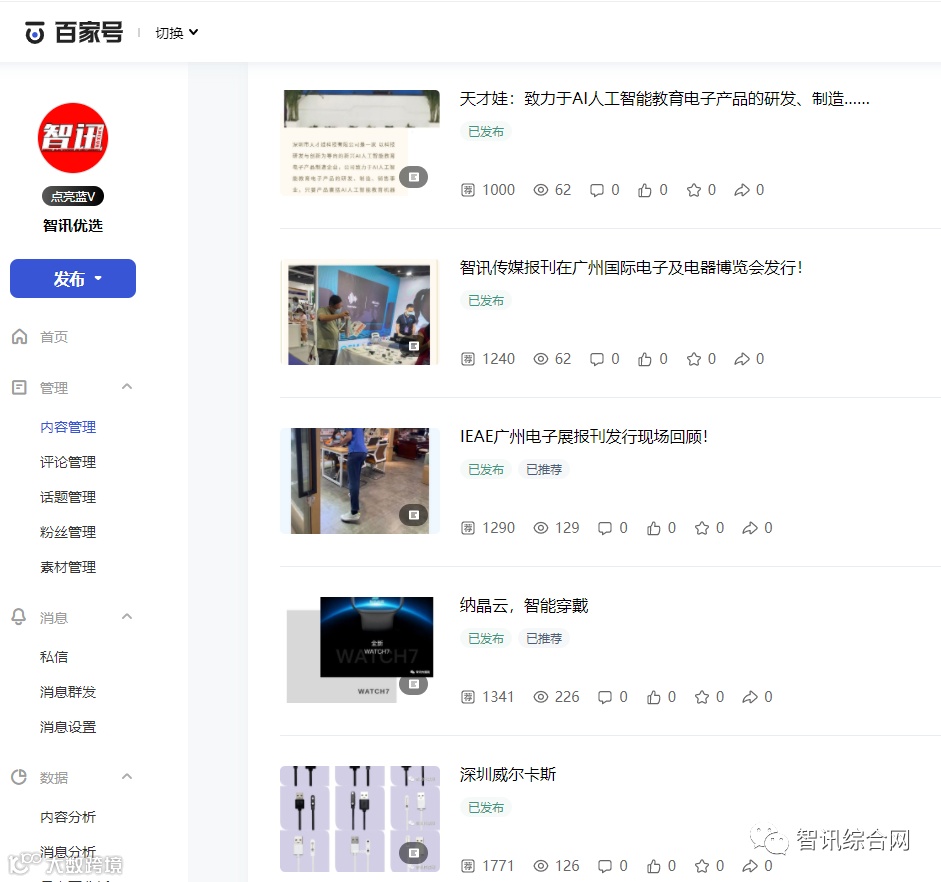Open 评论管理 in the sidebar

68,462
